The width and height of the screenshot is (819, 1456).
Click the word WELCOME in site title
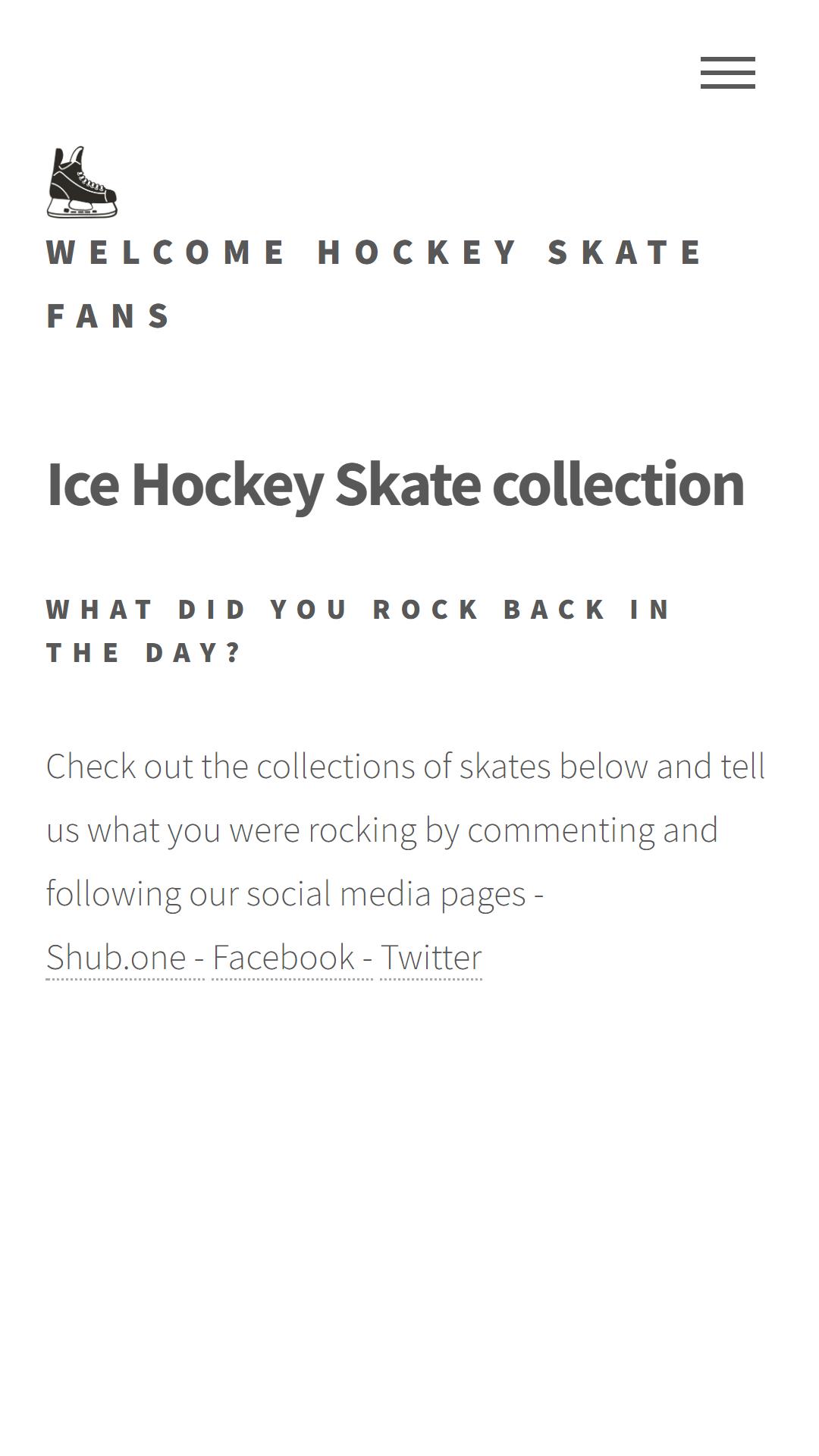pos(165,252)
